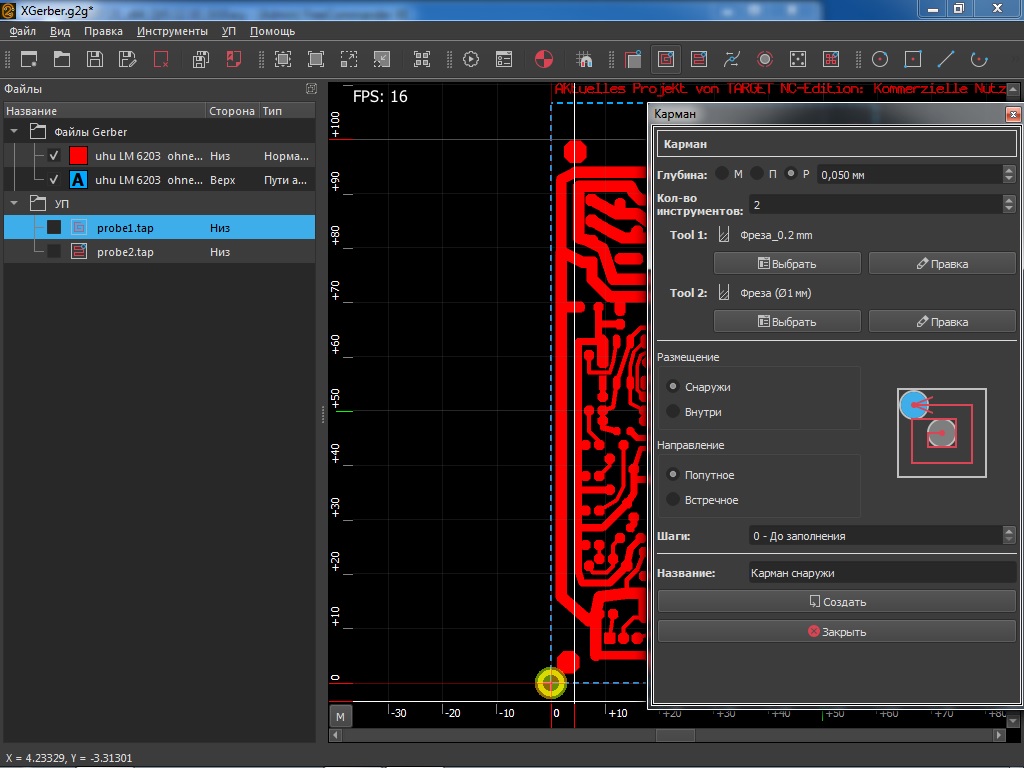Click the Шаги field spinner arrows

1009,536
